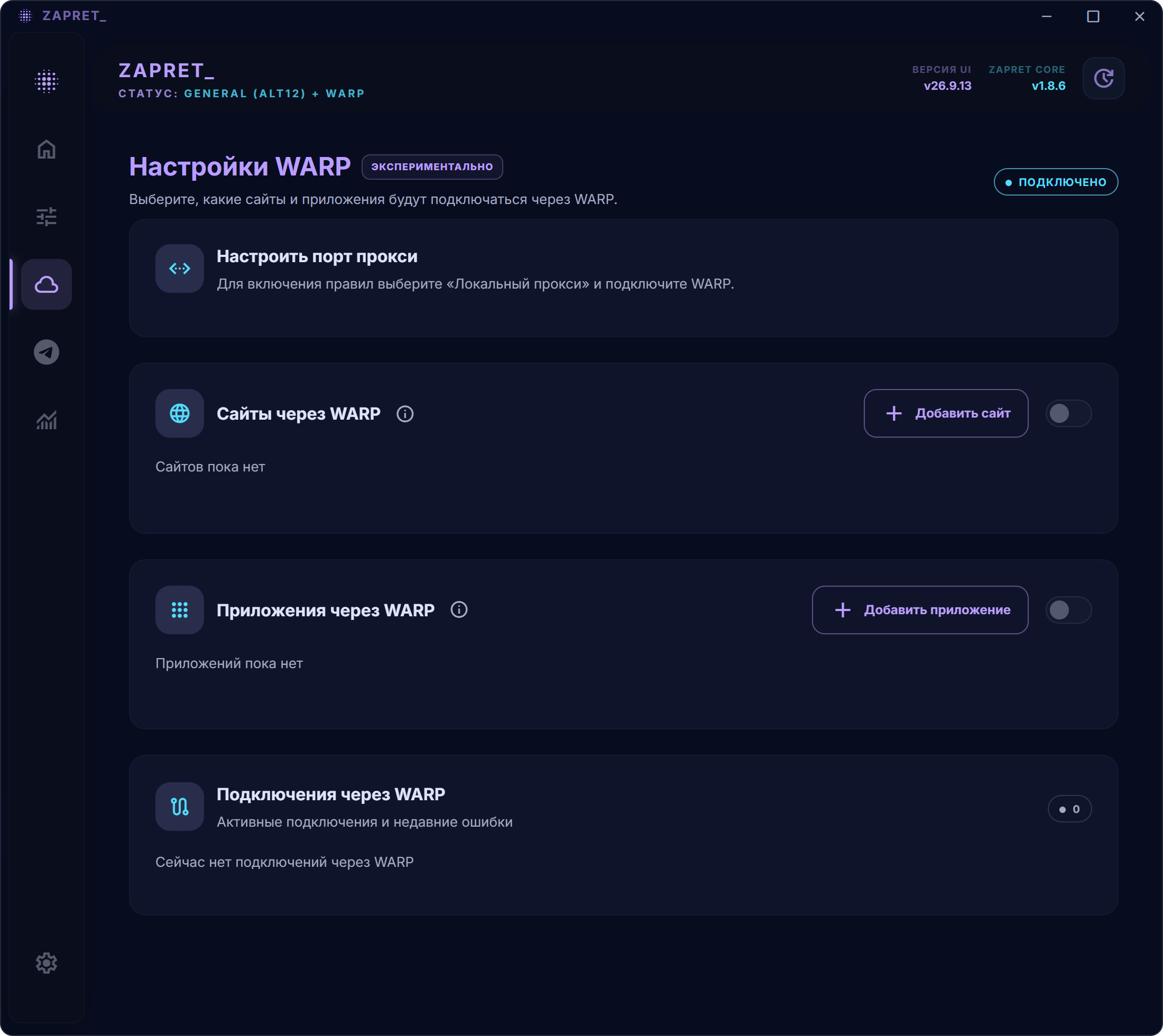
Task: Open the Настроить порт прокси card
Action: [x=623, y=278]
